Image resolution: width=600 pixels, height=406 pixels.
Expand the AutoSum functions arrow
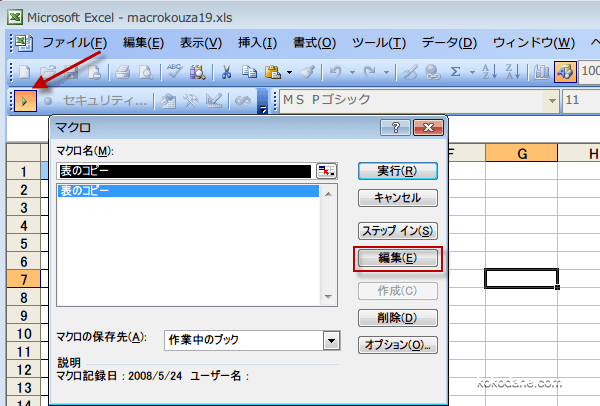pyautogui.click(x=472, y=72)
